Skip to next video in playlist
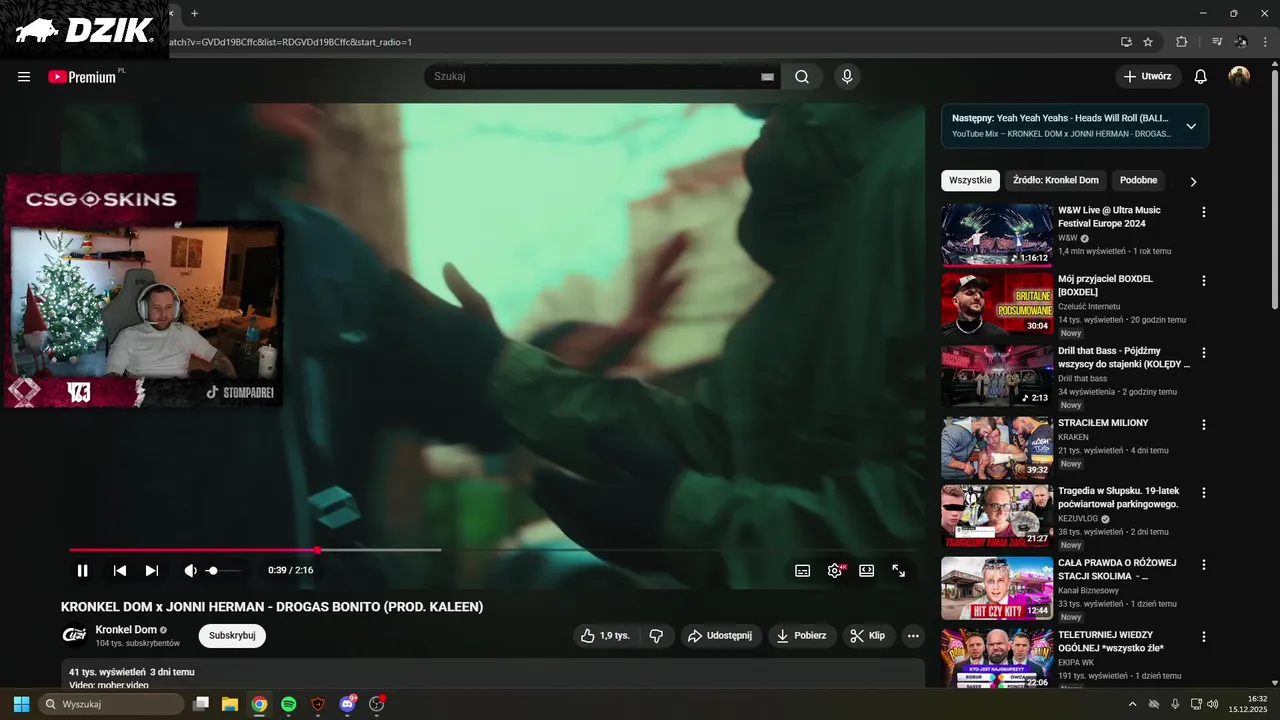The height and width of the screenshot is (720, 1280). 152,571
